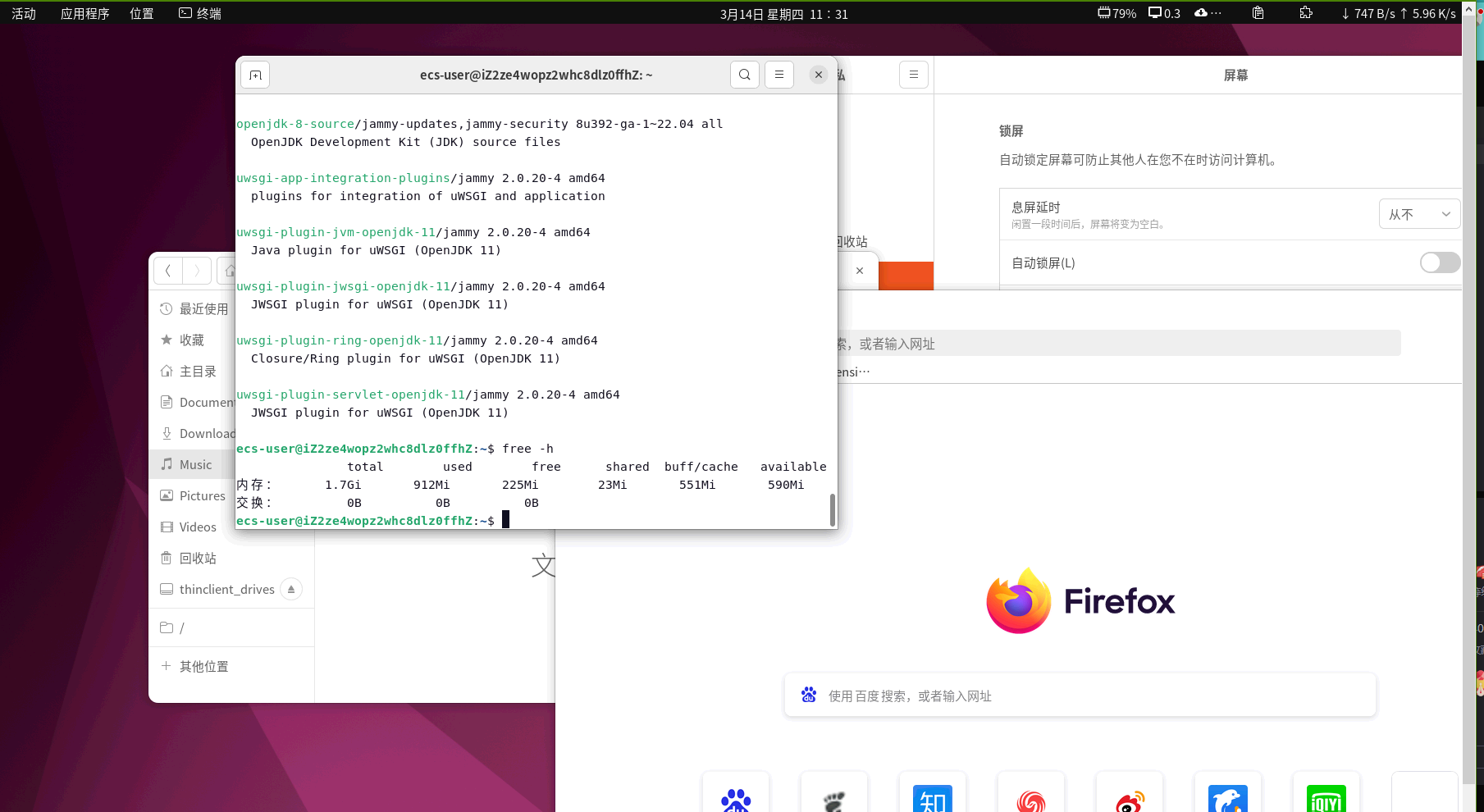Click the CPU load 0.3 monitor indicator
The width and height of the screenshot is (1484, 812).
tap(1164, 13)
